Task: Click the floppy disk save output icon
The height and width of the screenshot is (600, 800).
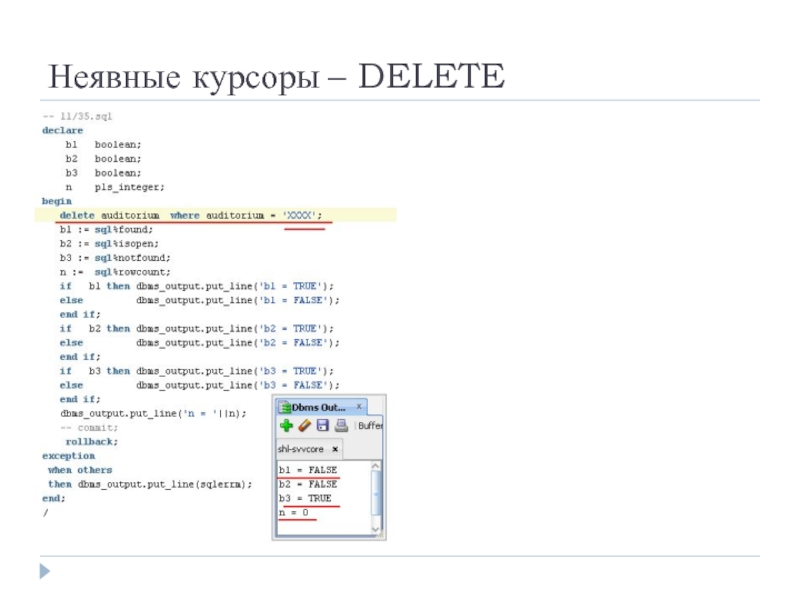Action: 322,426
